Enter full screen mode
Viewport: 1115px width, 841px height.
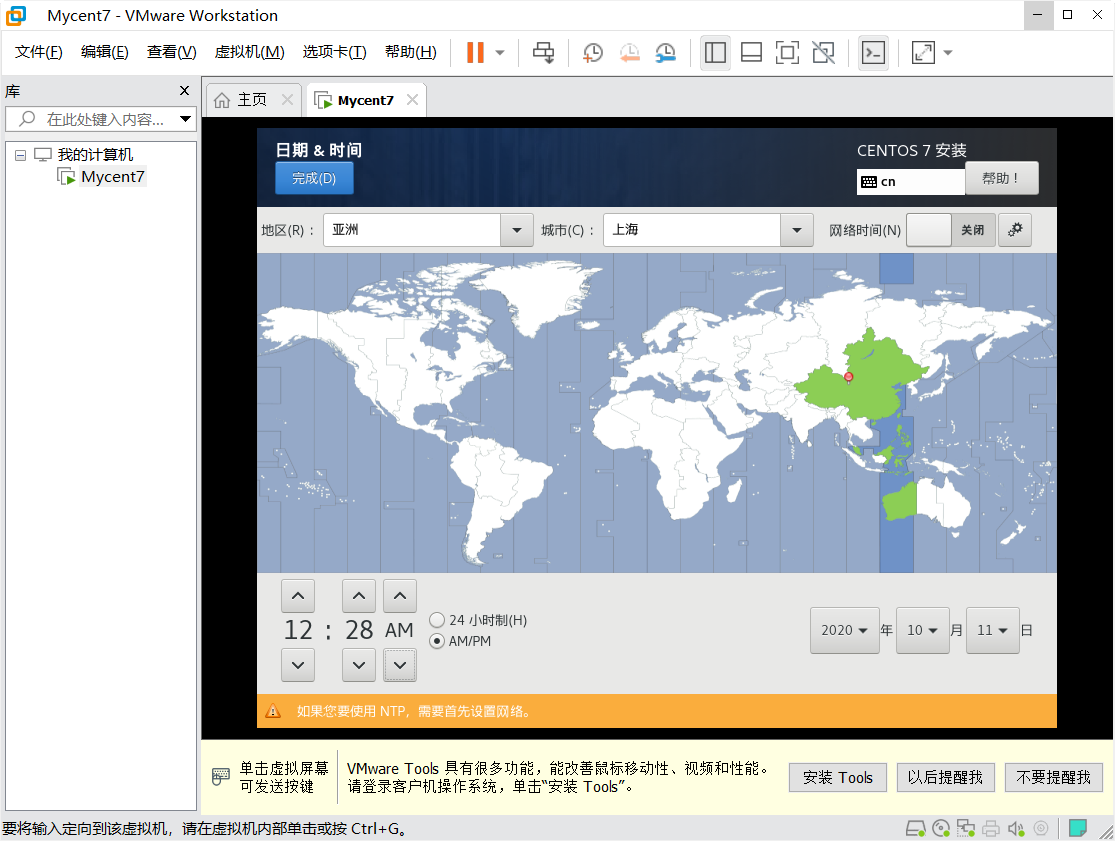click(x=787, y=52)
